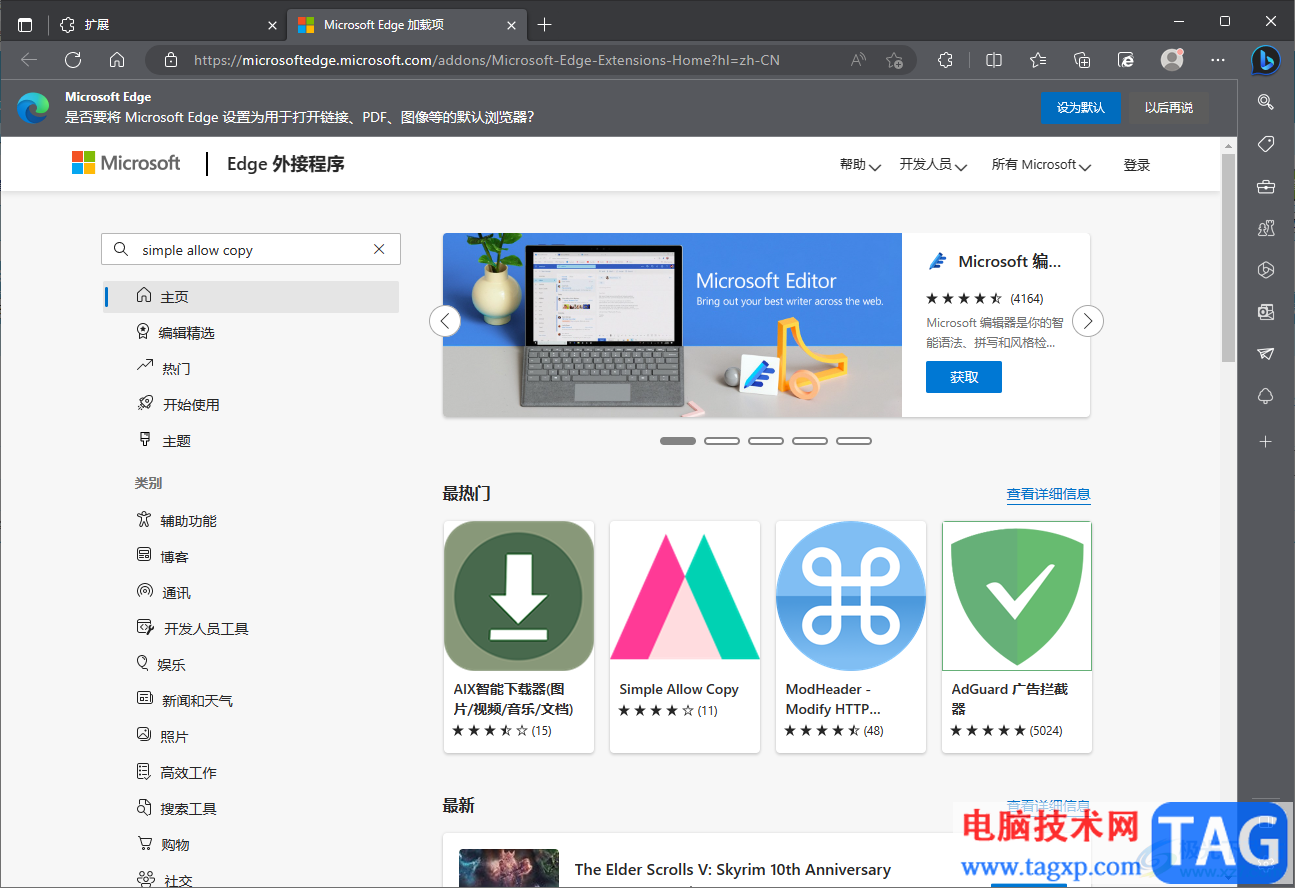Screen dimensions: 1295x888
Task: Open sidebar shopping tag icon
Action: pyautogui.click(x=1265, y=144)
